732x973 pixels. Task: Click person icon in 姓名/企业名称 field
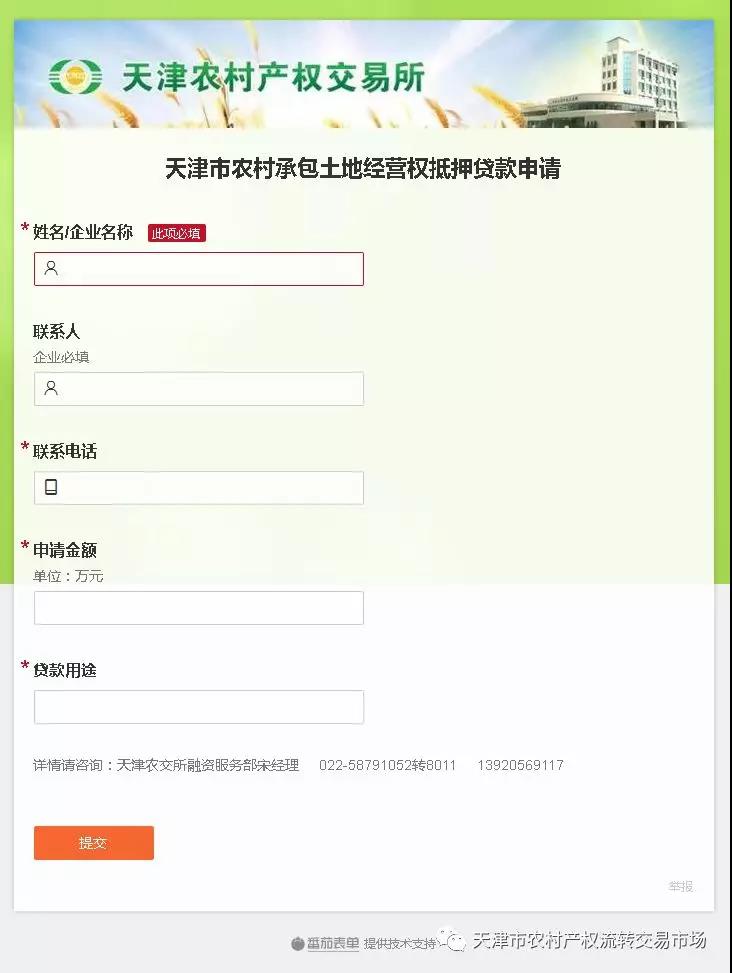(51, 268)
